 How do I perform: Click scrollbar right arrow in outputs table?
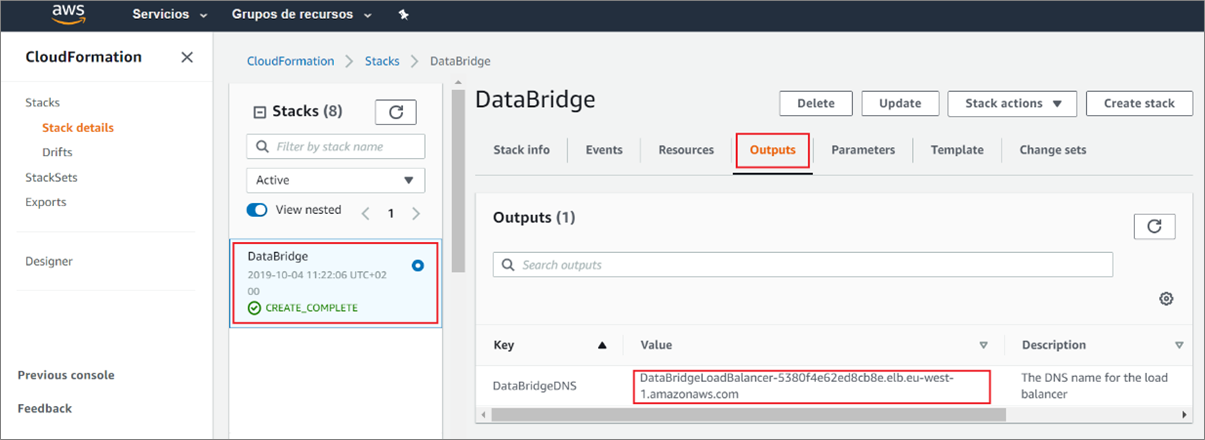(x=1186, y=414)
